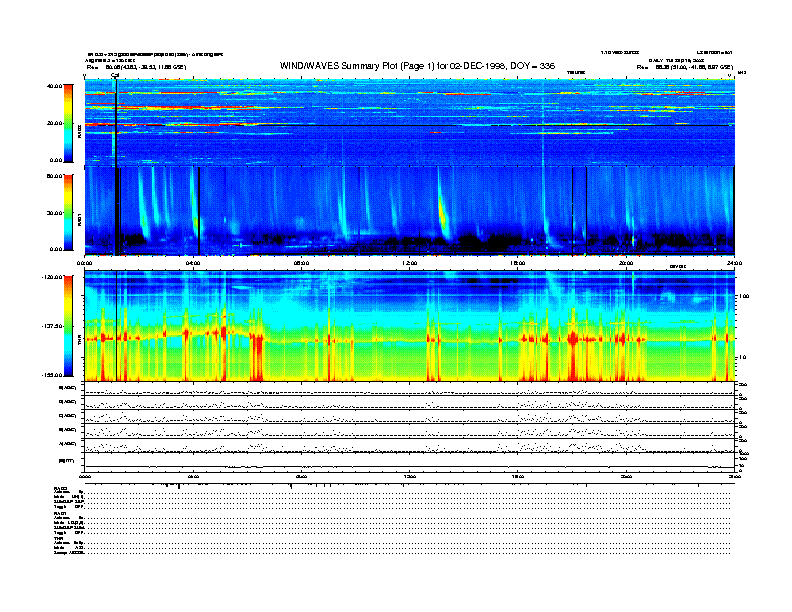Click the 04:00 tick label below RAD1 spectrogram
This screenshot has width=792, height=612.
(193, 263)
